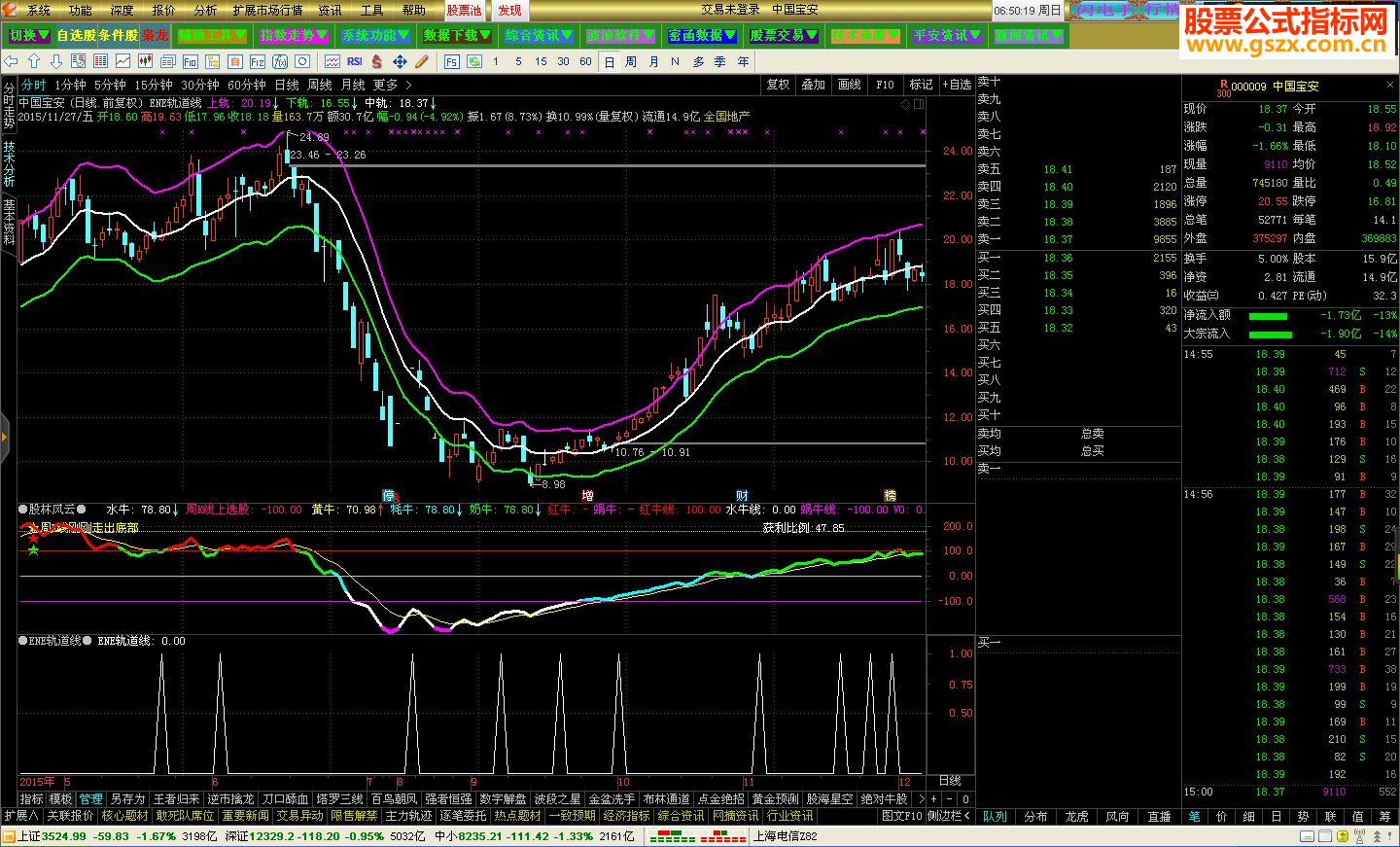Select the 塔罗三线 indicator tab

(340, 799)
